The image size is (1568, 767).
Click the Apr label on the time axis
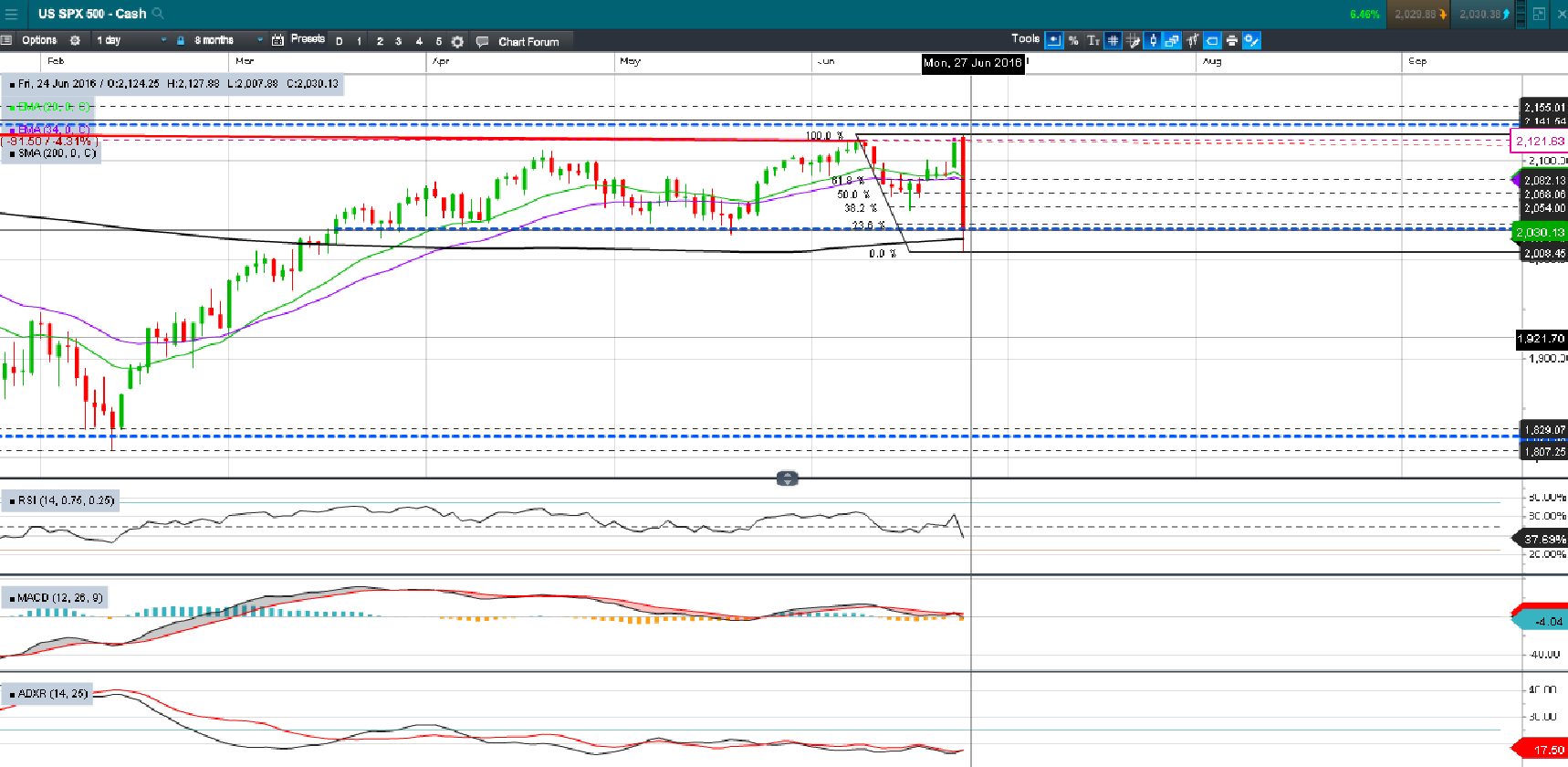point(441,61)
